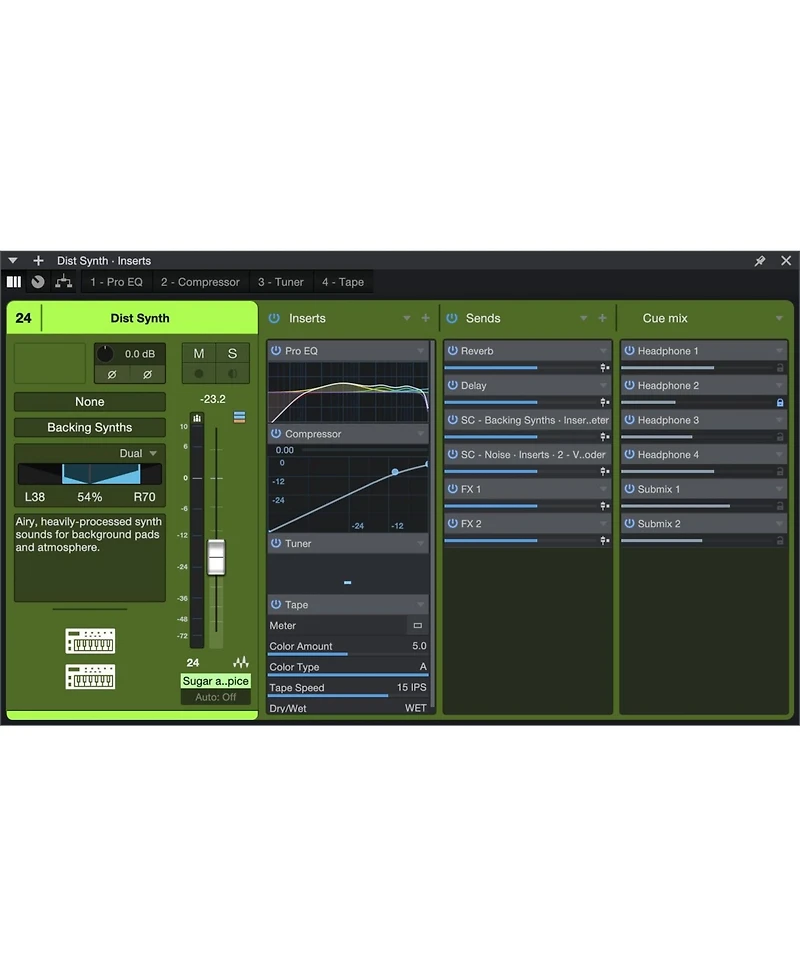Open the Dual pan mode dropdown

tap(138, 453)
